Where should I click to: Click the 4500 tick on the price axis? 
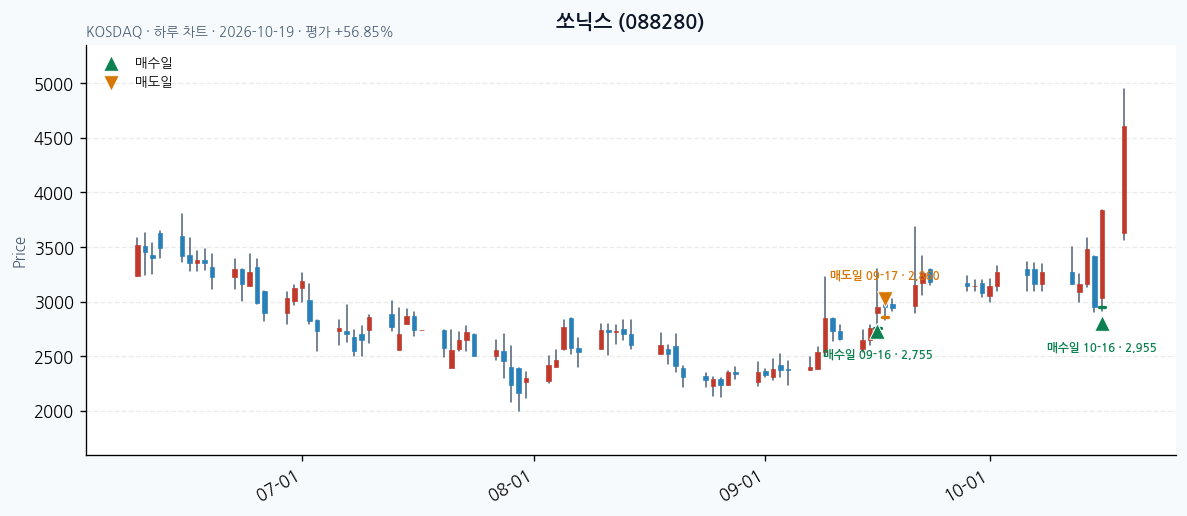pos(55,139)
